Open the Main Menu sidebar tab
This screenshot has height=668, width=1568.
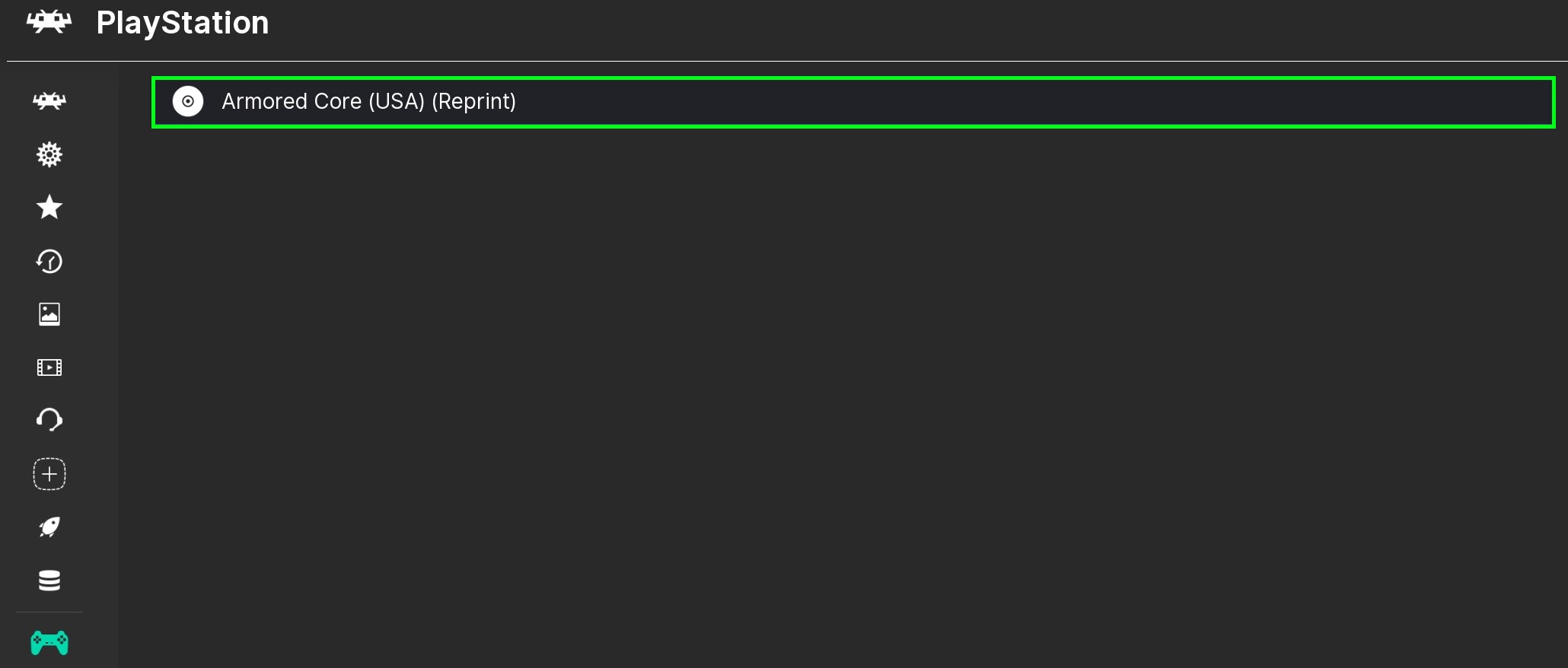click(x=49, y=100)
